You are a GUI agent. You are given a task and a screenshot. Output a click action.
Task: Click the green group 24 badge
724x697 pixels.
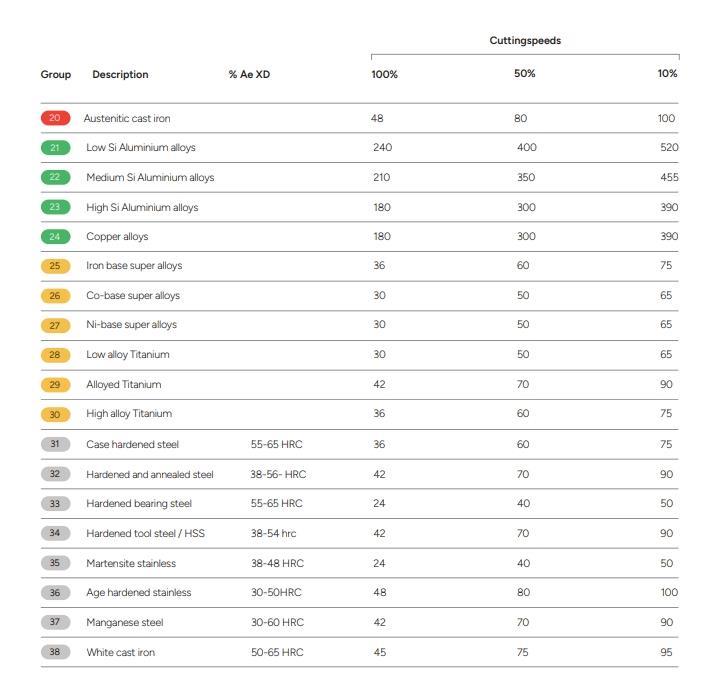click(54, 237)
